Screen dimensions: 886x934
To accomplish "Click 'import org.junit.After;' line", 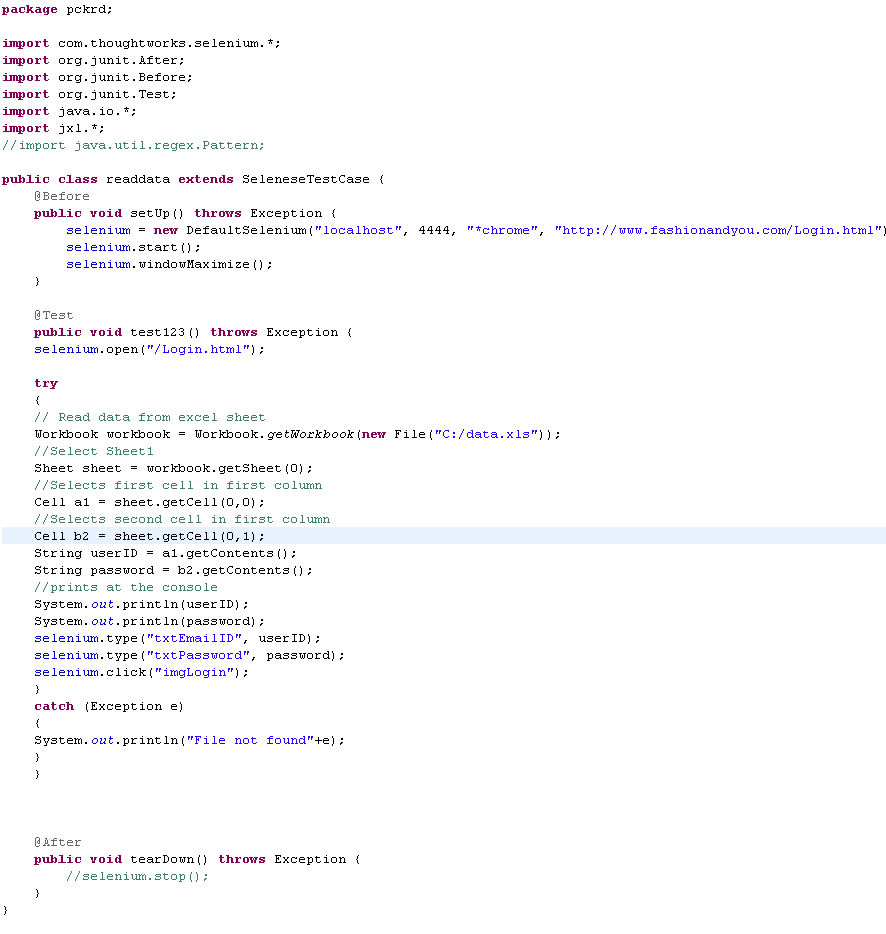I will 94,61.
